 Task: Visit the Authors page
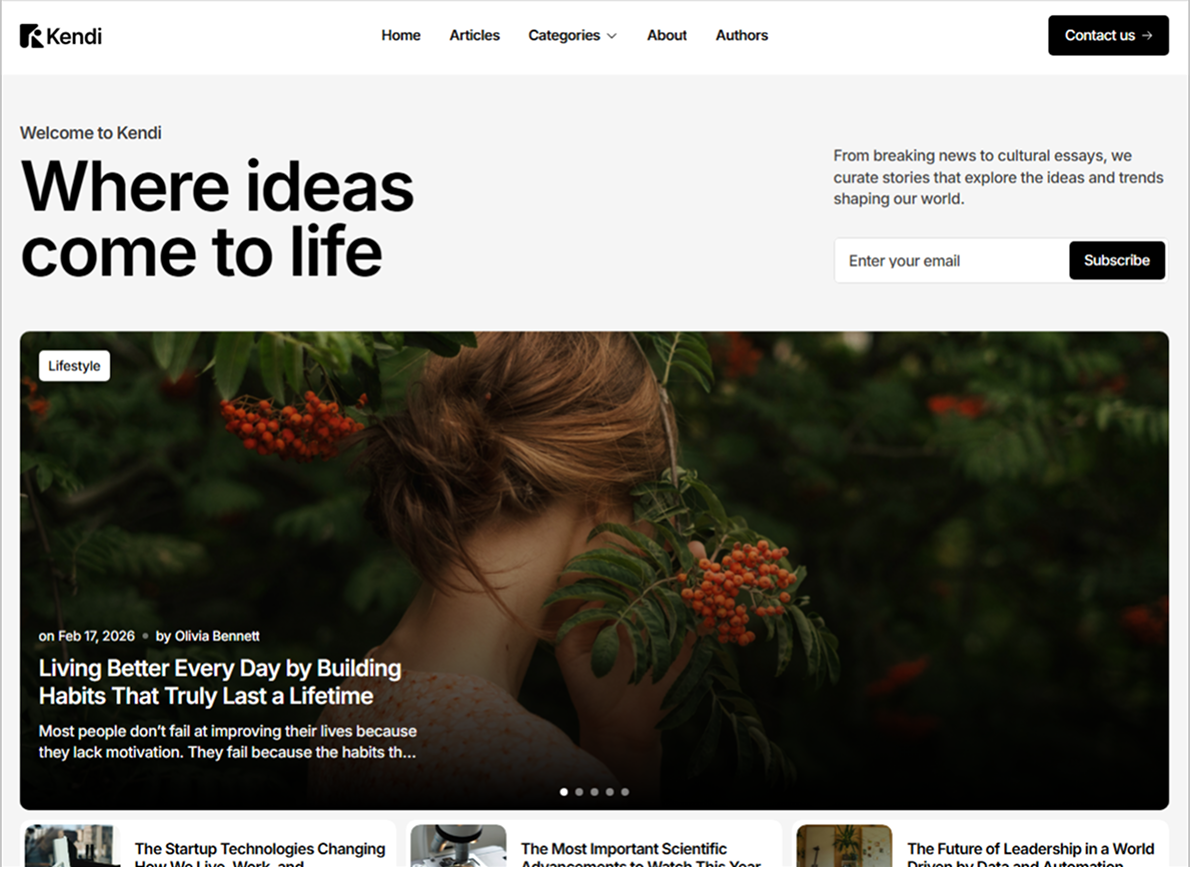pos(741,35)
